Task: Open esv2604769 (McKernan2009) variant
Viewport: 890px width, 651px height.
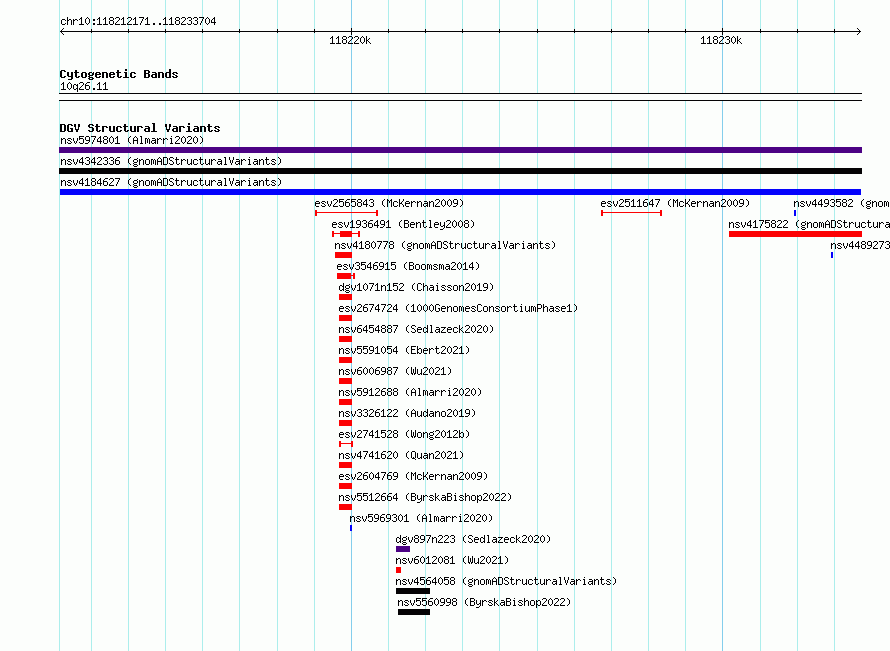Action: [413, 476]
